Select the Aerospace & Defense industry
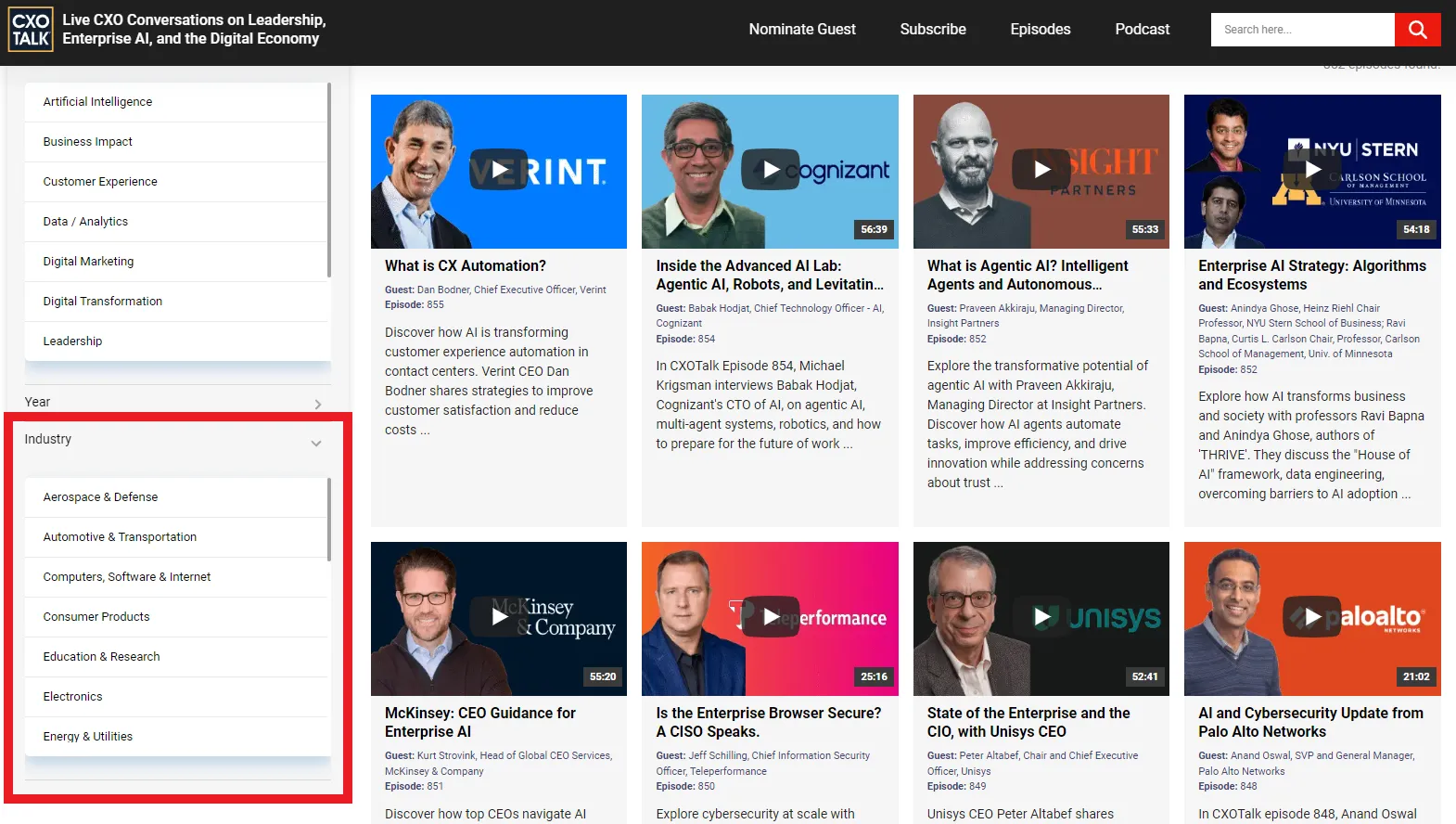This screenshot has height=824, width=1456. [176, 497]
